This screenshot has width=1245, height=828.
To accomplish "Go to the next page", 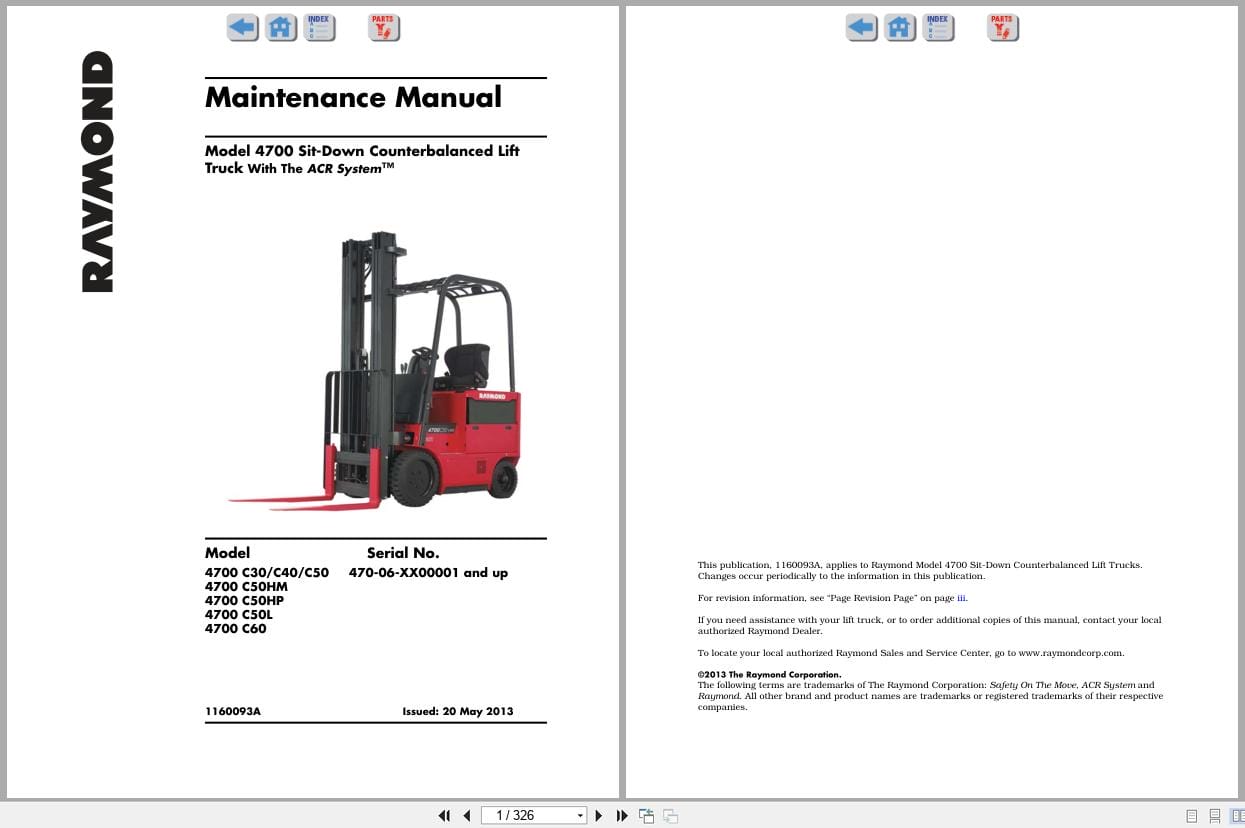I will 599,816.
